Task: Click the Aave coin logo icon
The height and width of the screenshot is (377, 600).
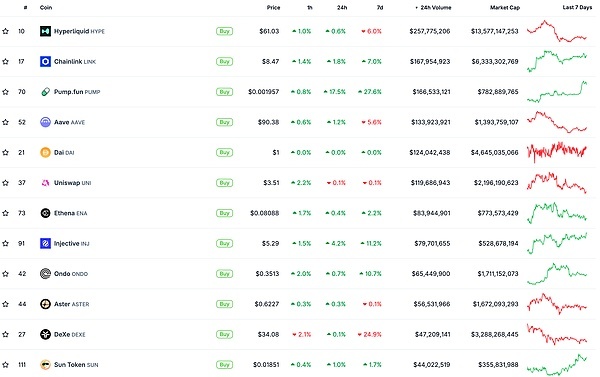Action: click(x=45, y=122)
